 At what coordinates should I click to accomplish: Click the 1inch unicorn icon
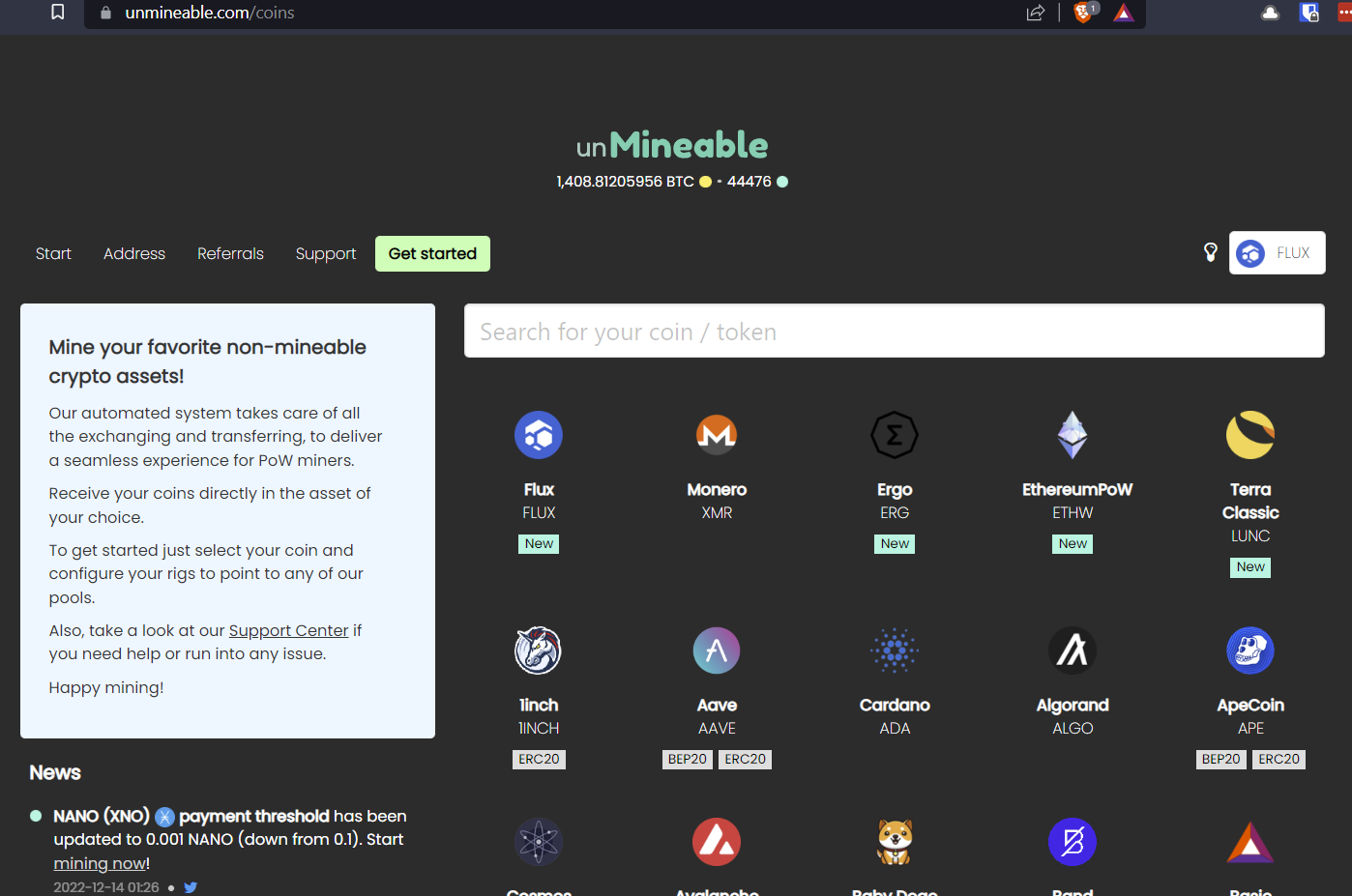539,650
